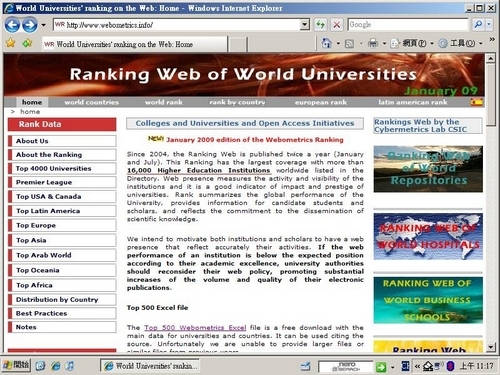The height and width of the screenshot is (375, 500).
Task: Open the 'world rank' navigation tab
Action: click(164, 102)
